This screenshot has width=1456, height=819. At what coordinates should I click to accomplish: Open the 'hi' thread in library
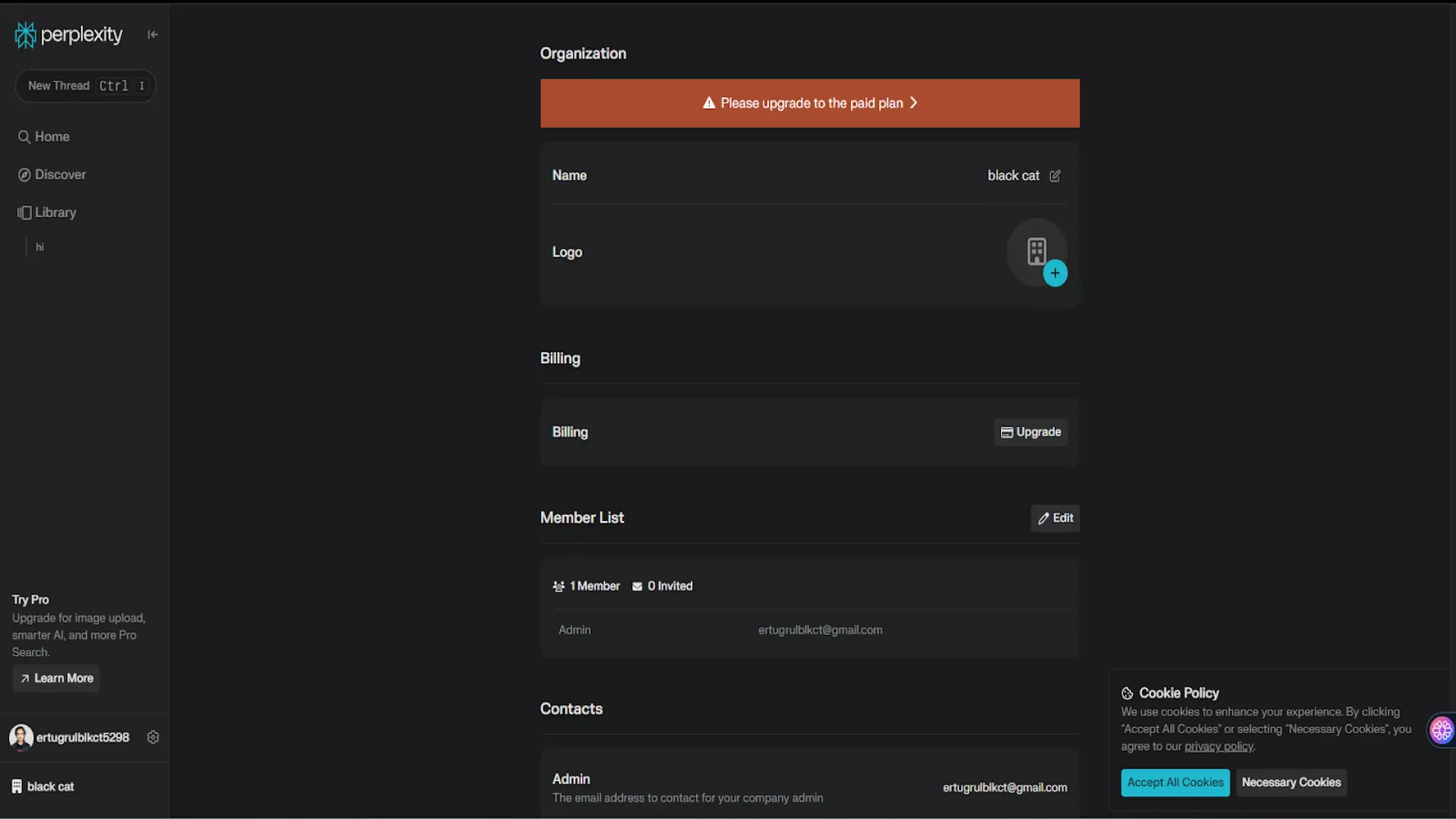(x=39, y=247)
